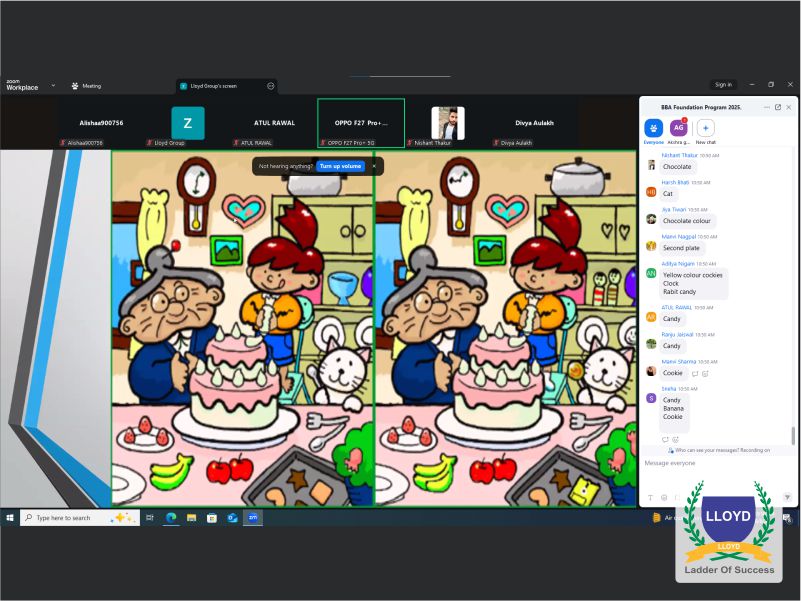Viewport: 801px width, 601px height.
Task: Click Type here to search box
Action: click(x=80, y=518)
